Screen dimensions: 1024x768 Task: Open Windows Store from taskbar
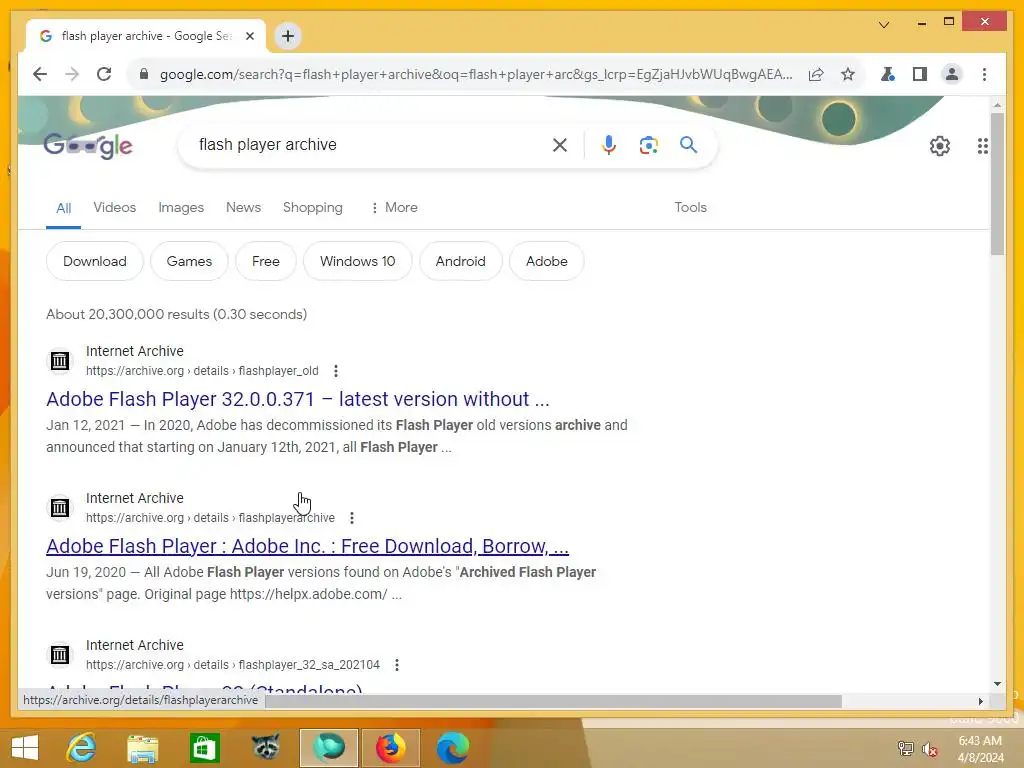point(204,748)
